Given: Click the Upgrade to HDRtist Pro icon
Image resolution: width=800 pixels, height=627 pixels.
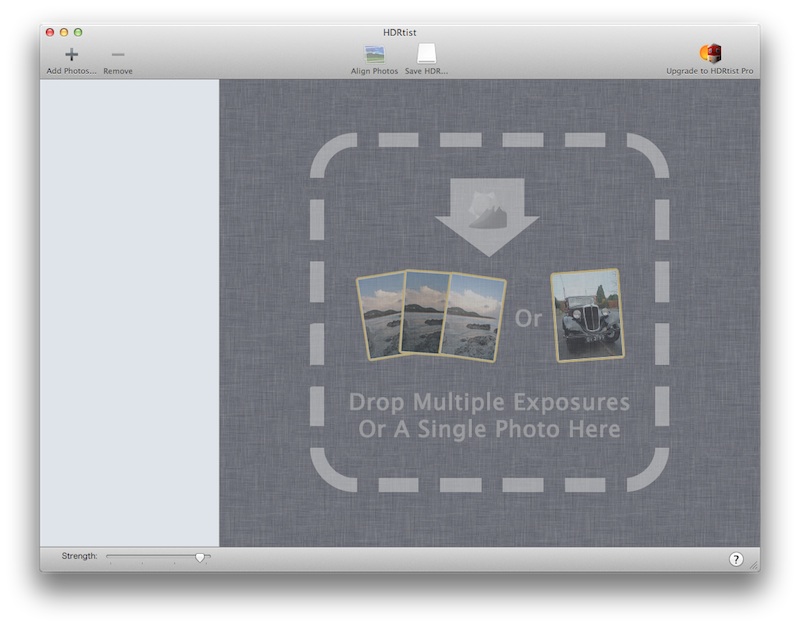Looking at the screenshot, I should [x=710, y=54].
